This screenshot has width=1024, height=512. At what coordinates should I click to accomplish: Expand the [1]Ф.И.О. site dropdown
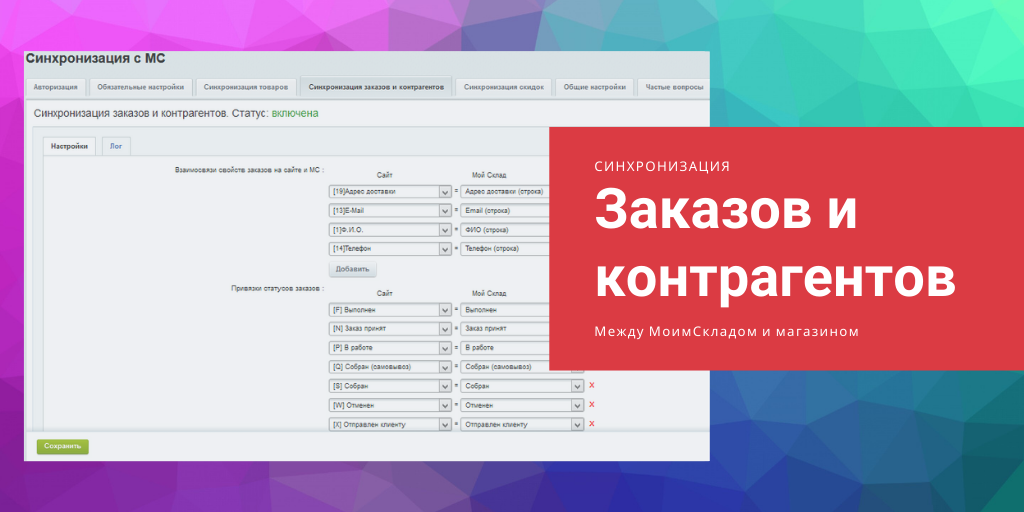pyautogui.click(x=390, y=229)
